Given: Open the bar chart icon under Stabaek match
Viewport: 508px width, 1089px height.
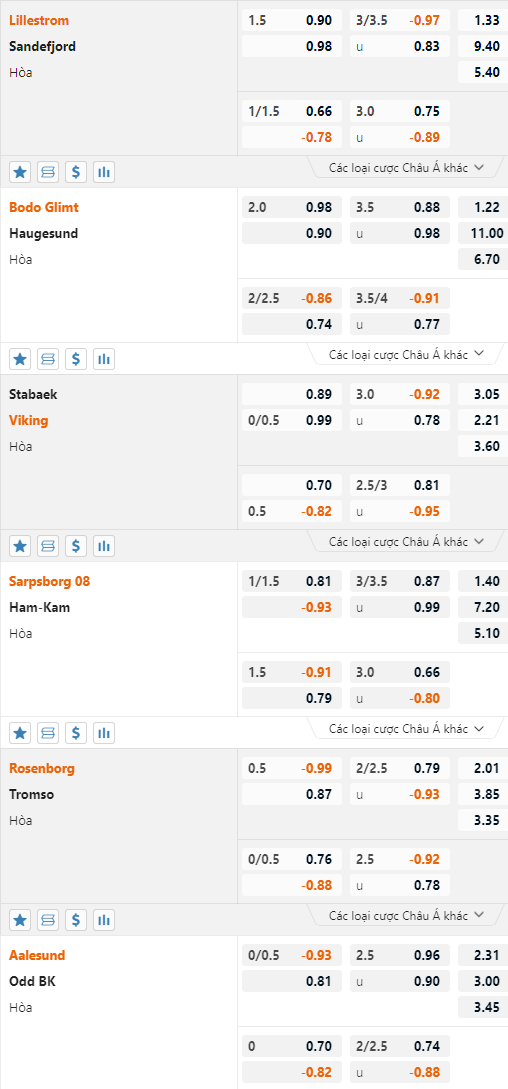Looking at the screenshot, I should click(104, 546).
